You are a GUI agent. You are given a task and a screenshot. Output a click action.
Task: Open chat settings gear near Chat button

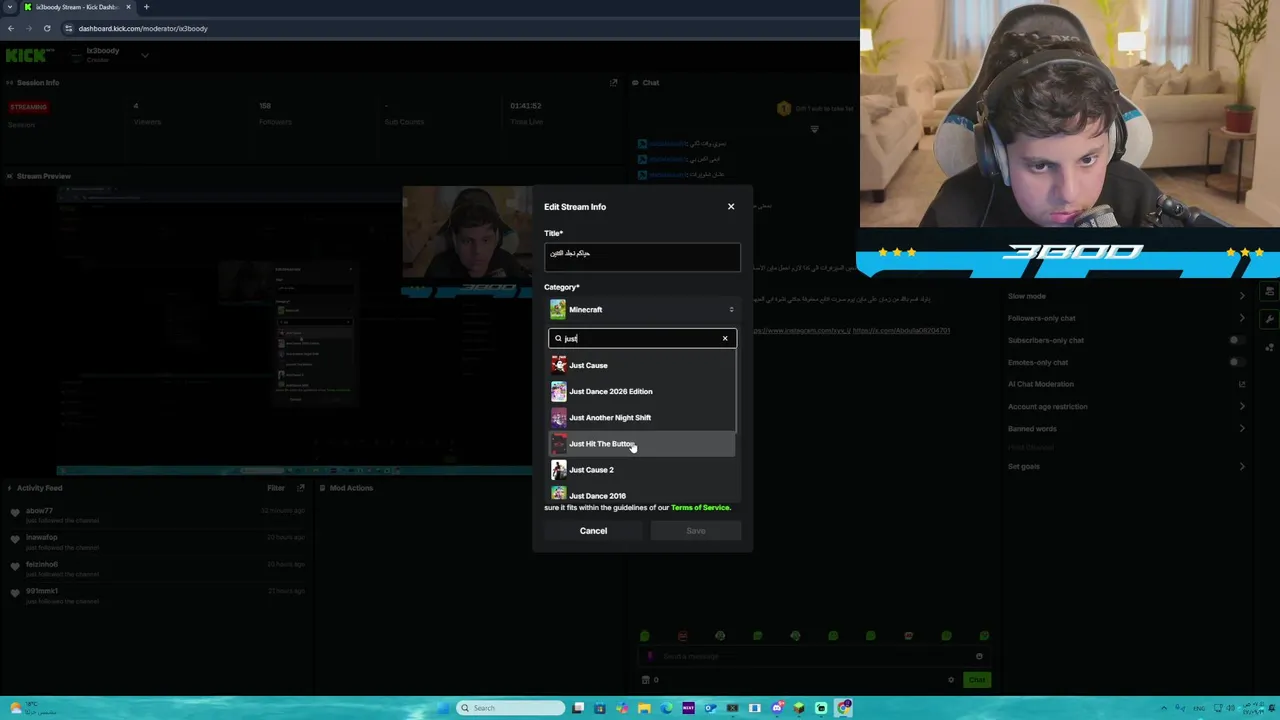point(951,680)
